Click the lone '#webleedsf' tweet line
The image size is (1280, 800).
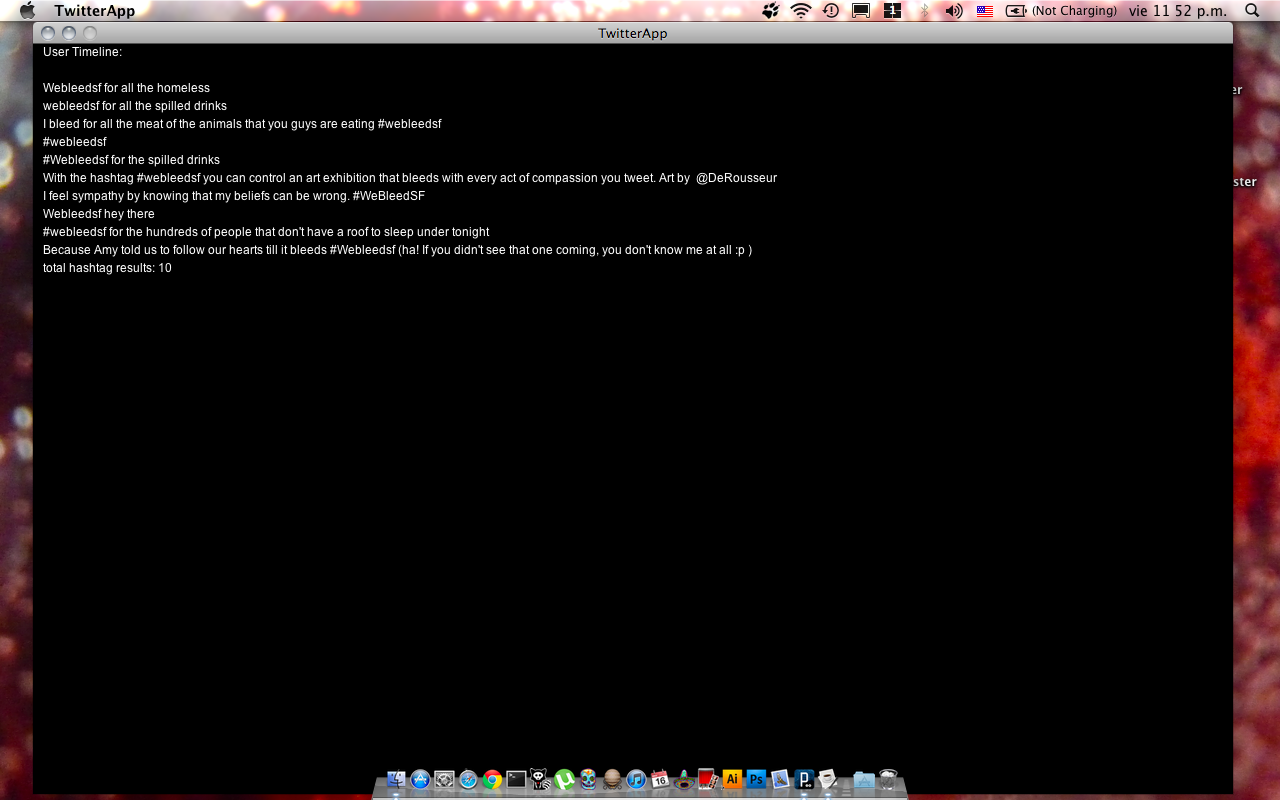[x=75, y=142]
